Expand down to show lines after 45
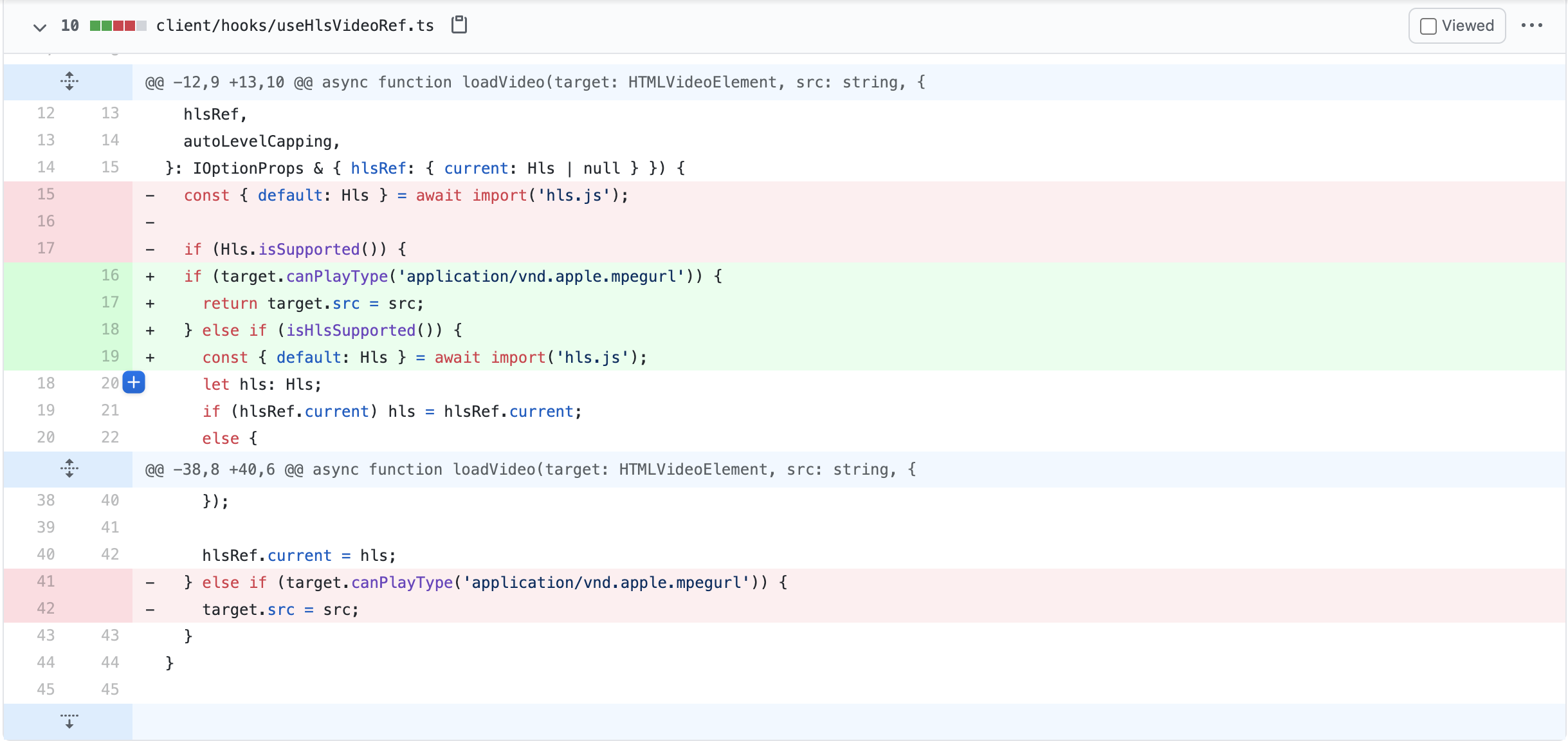1568x741 pixels. tap(69, 721)
